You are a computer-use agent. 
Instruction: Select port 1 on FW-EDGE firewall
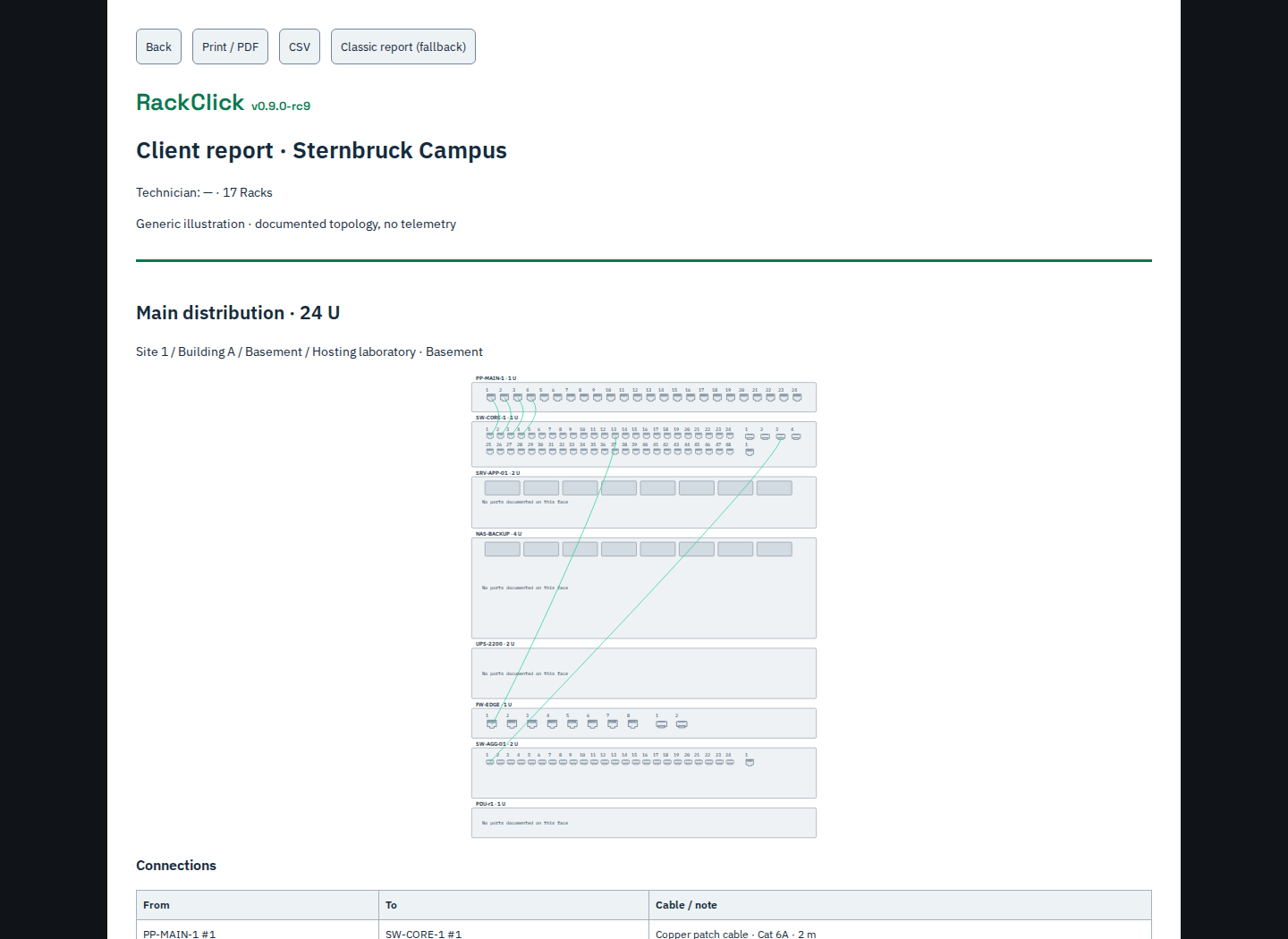coord(491,724)
